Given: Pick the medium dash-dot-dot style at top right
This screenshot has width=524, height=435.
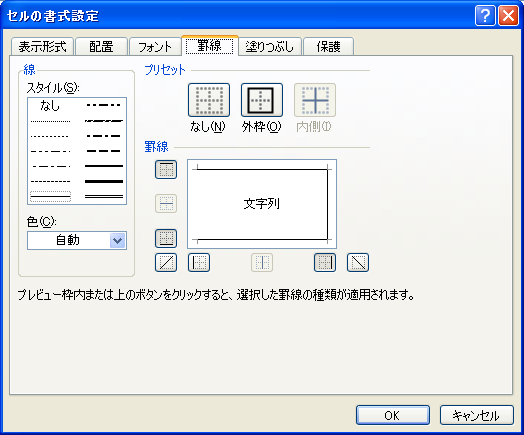Looking at the screenshot, I should pyautogui.click(x=104, y=105).
